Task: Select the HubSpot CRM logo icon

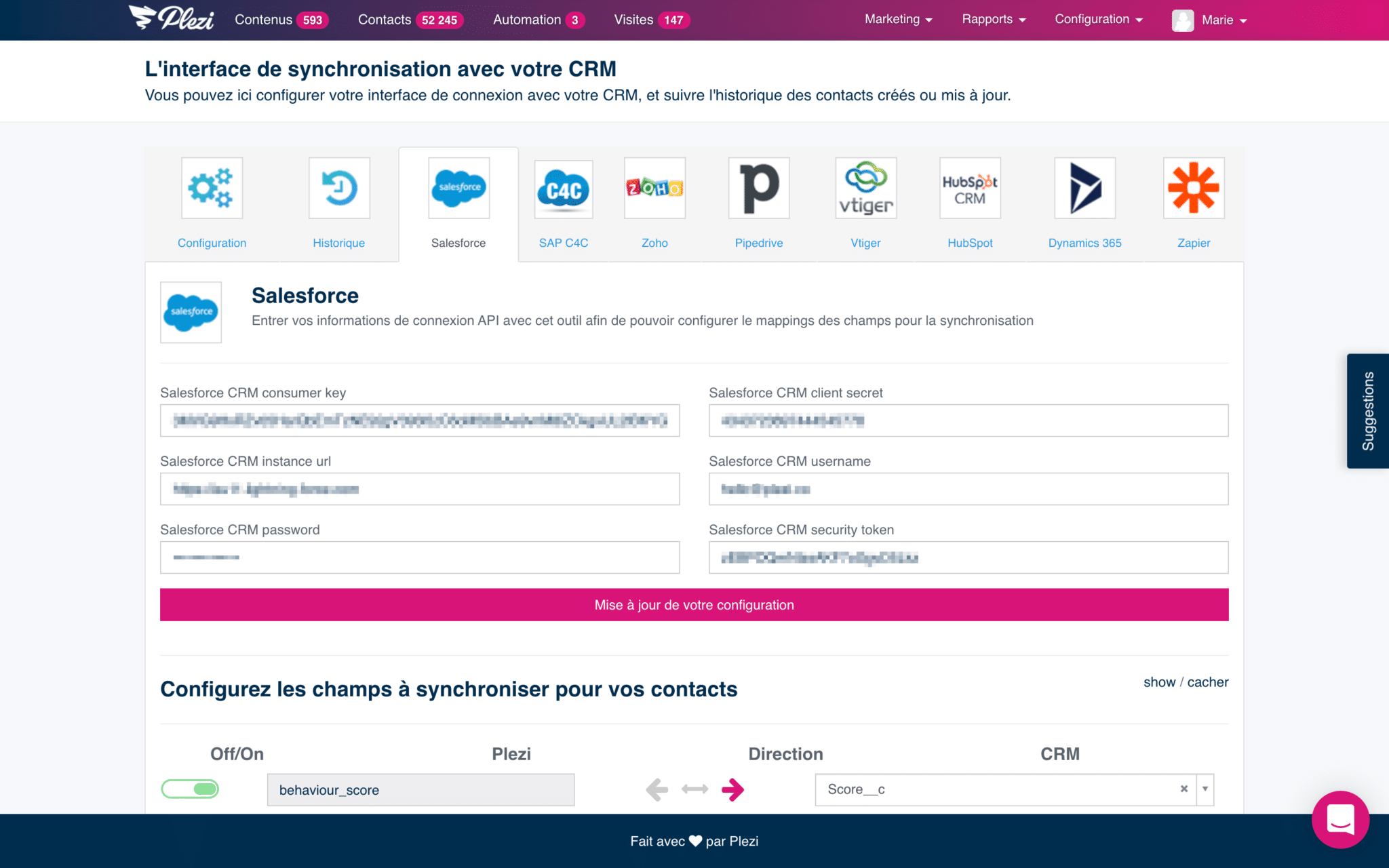Action: point(970,188)
